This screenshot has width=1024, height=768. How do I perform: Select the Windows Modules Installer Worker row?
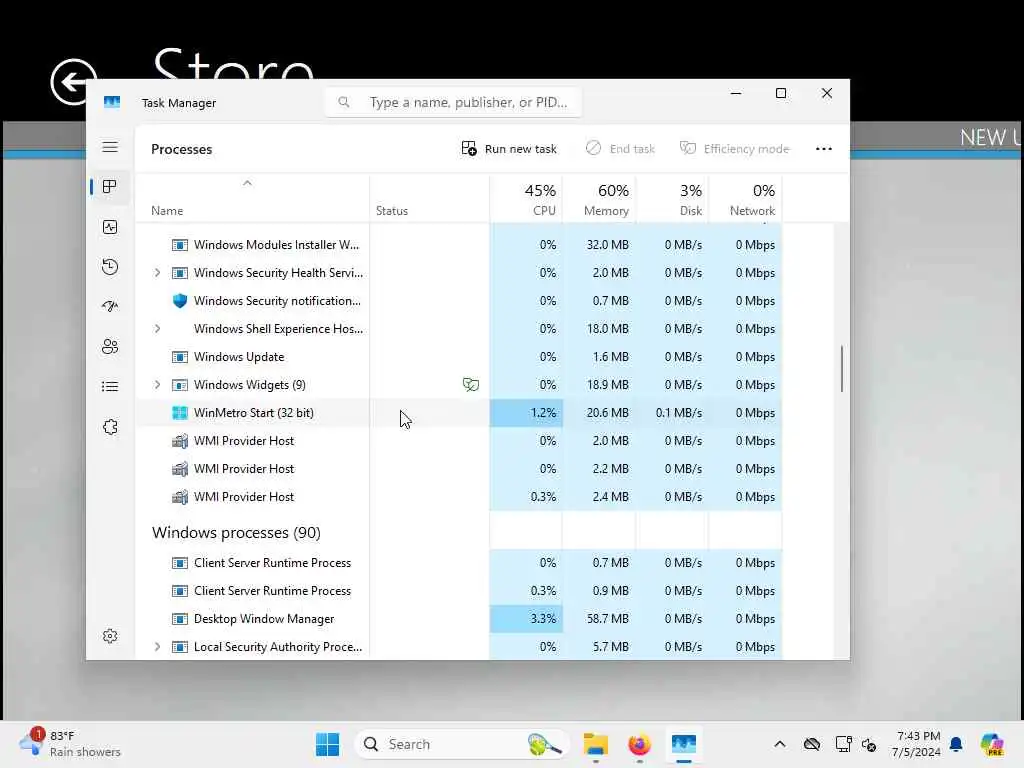[458, 245]
